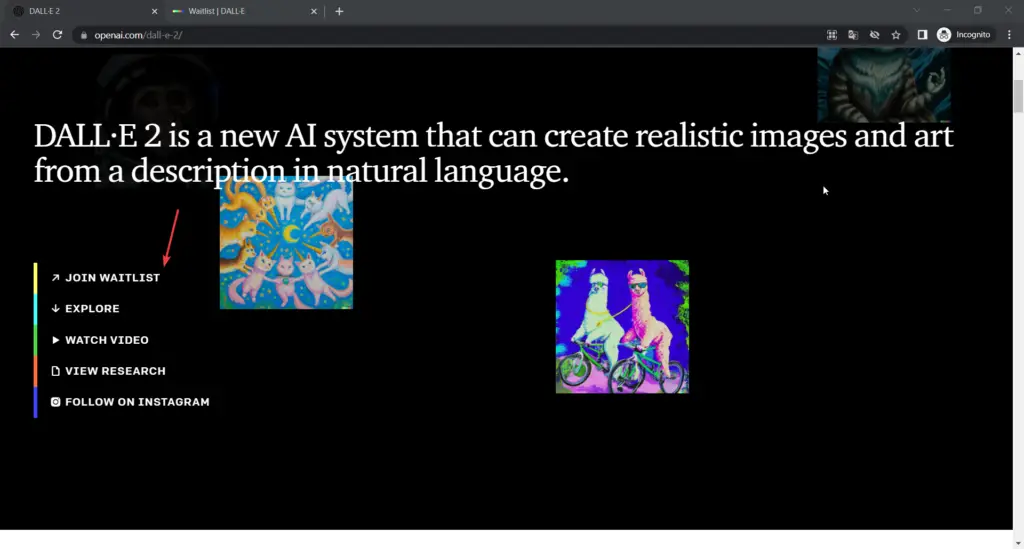Click the Watch Video link
1024x549 pixels.
click(106, 340)
